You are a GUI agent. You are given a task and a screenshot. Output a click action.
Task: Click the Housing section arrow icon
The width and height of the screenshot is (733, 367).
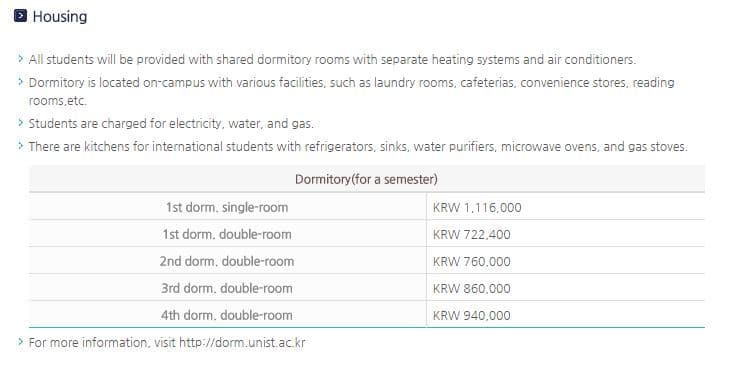(x=21, y=16)
